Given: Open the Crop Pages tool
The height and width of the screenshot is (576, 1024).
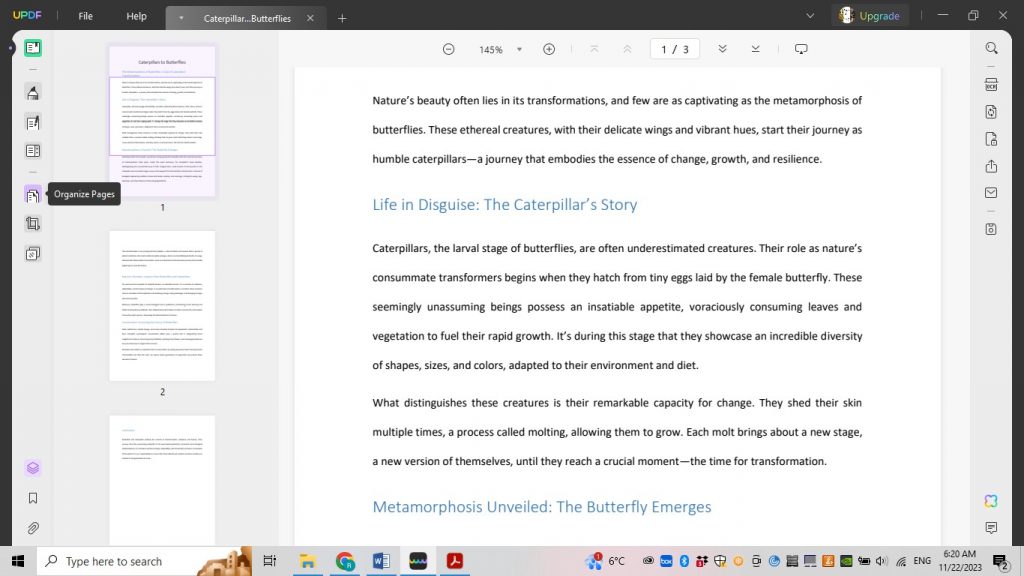Looking at the screenshot, I should tap(33, 222).
